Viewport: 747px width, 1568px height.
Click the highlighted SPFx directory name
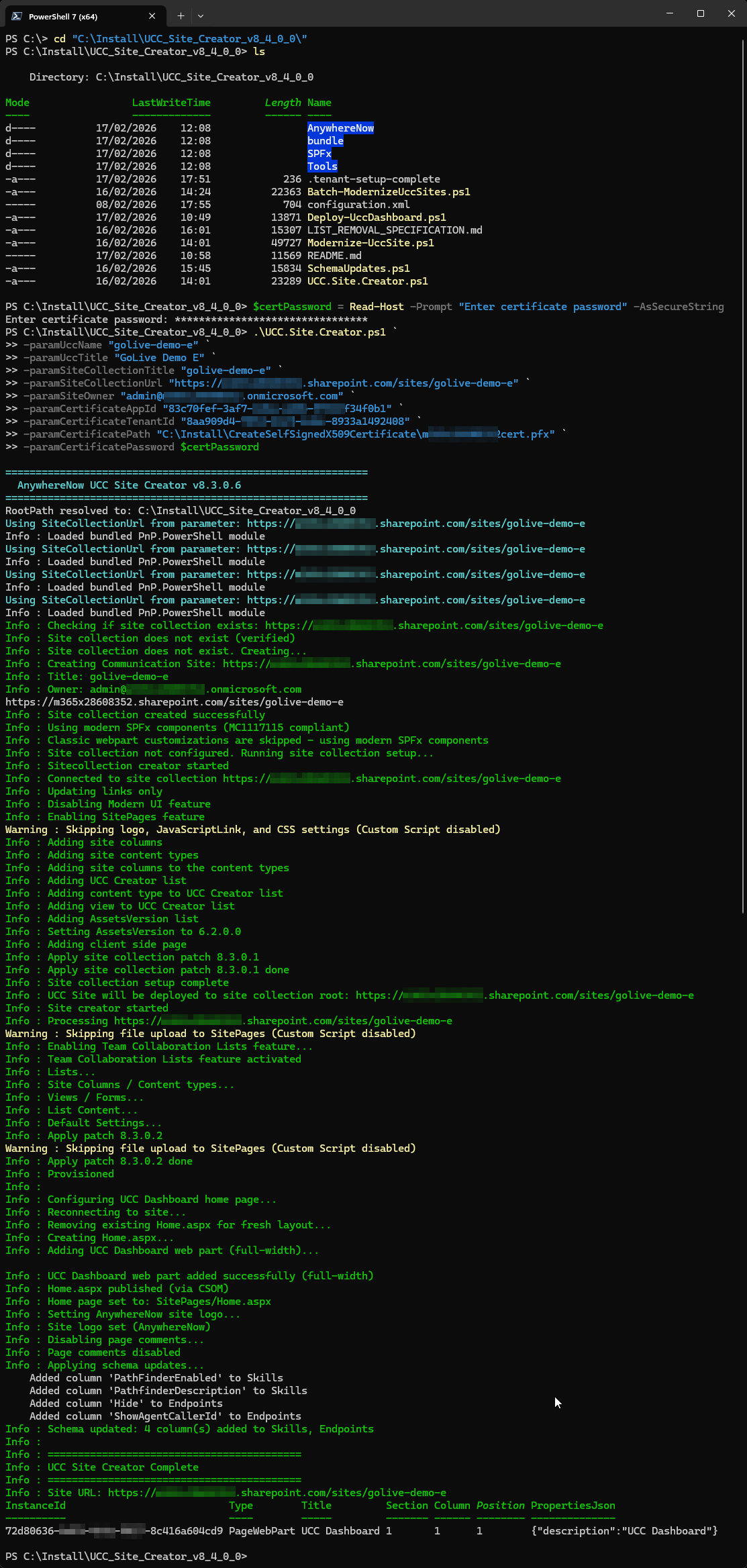(x=319, y=154)
